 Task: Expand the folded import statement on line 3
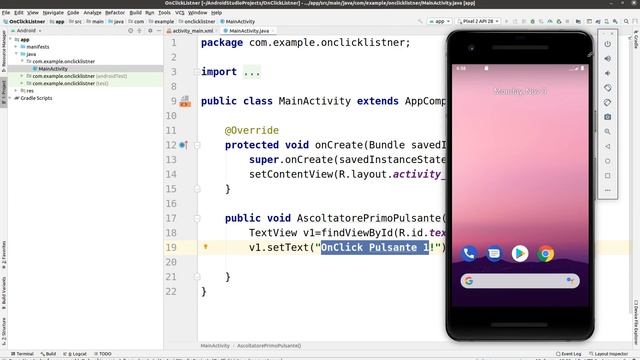pos(197,72)
